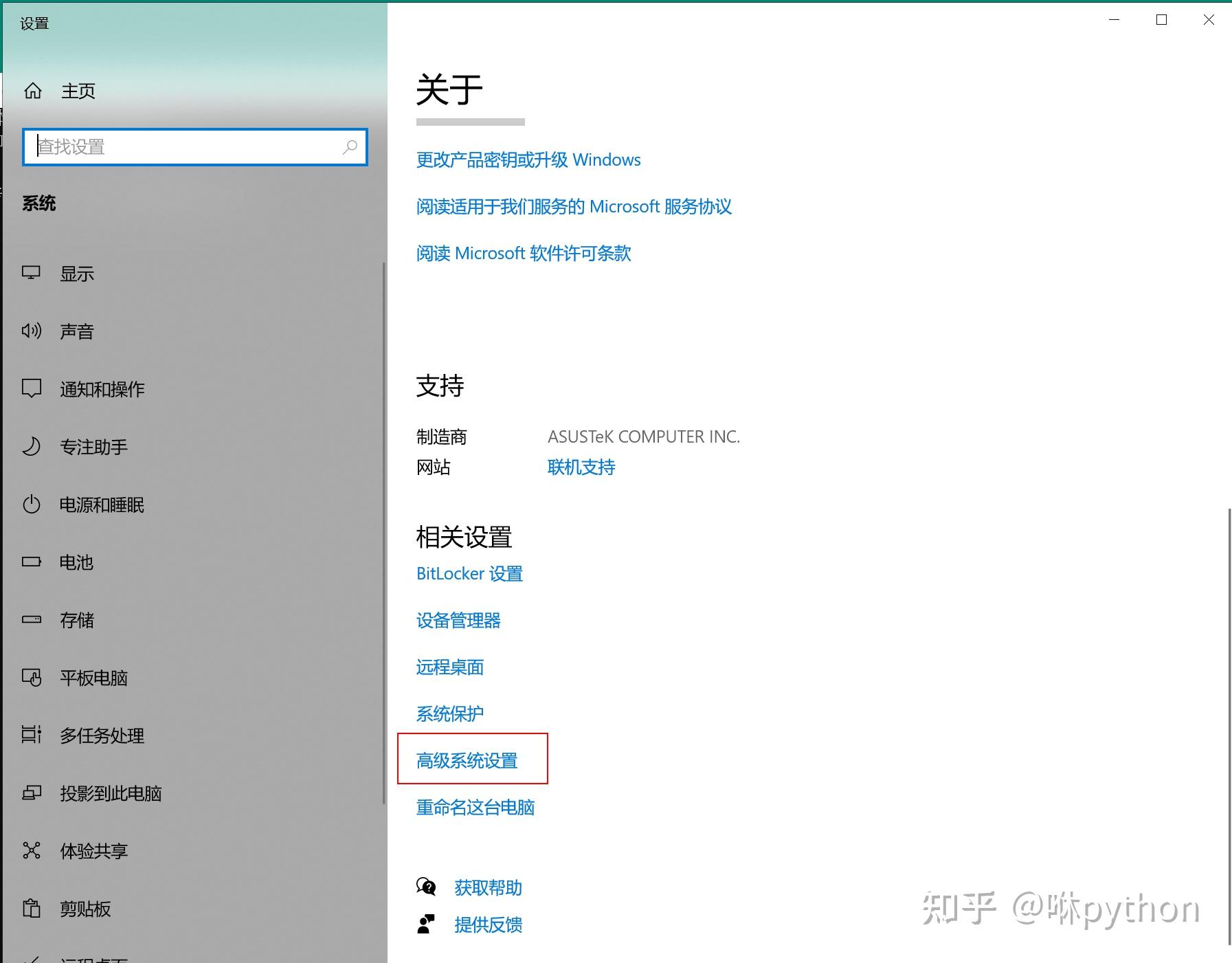Viewport: 1232px width, 963px height.
Task: Go to the 主页 (Home) menu item
Action: coord(78,90)
